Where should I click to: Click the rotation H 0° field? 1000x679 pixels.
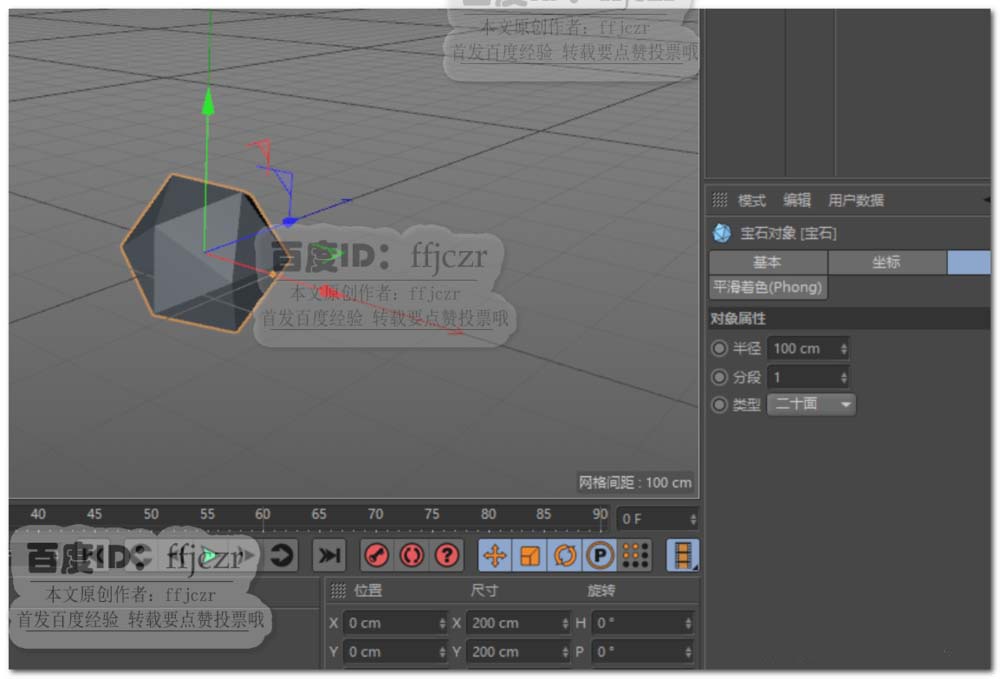(x=642, y=623)
